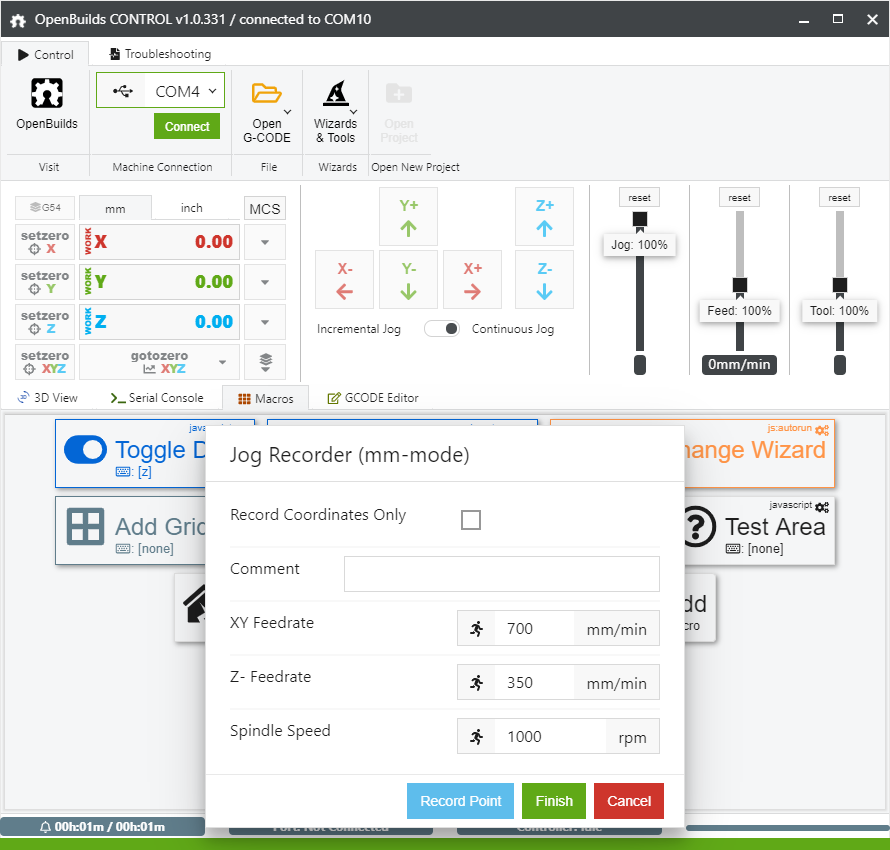Click the MCS button
890x850 pixels.
265,209
